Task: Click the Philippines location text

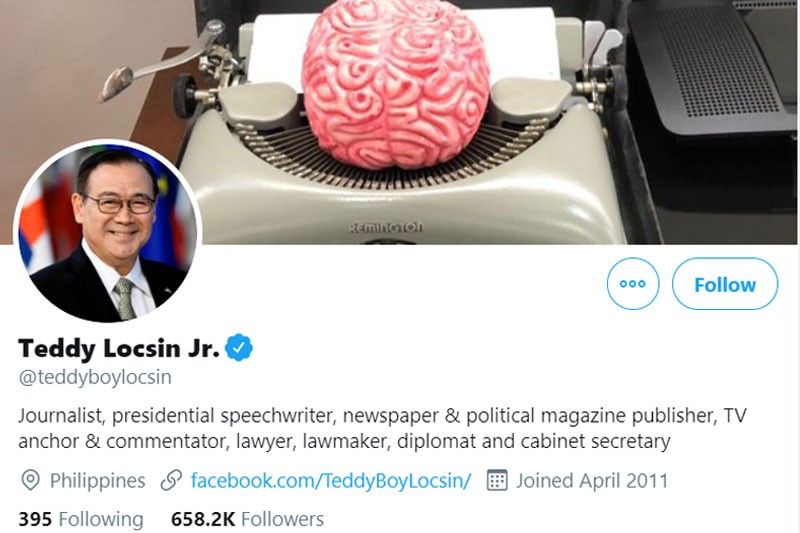Action: [97, 480]
